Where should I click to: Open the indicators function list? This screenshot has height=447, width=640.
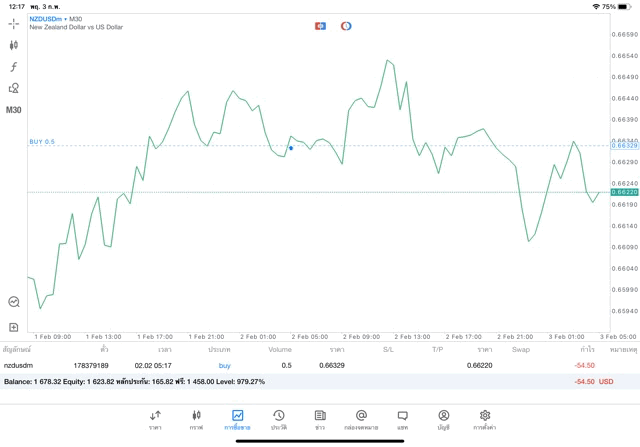(x=14, y=66)
